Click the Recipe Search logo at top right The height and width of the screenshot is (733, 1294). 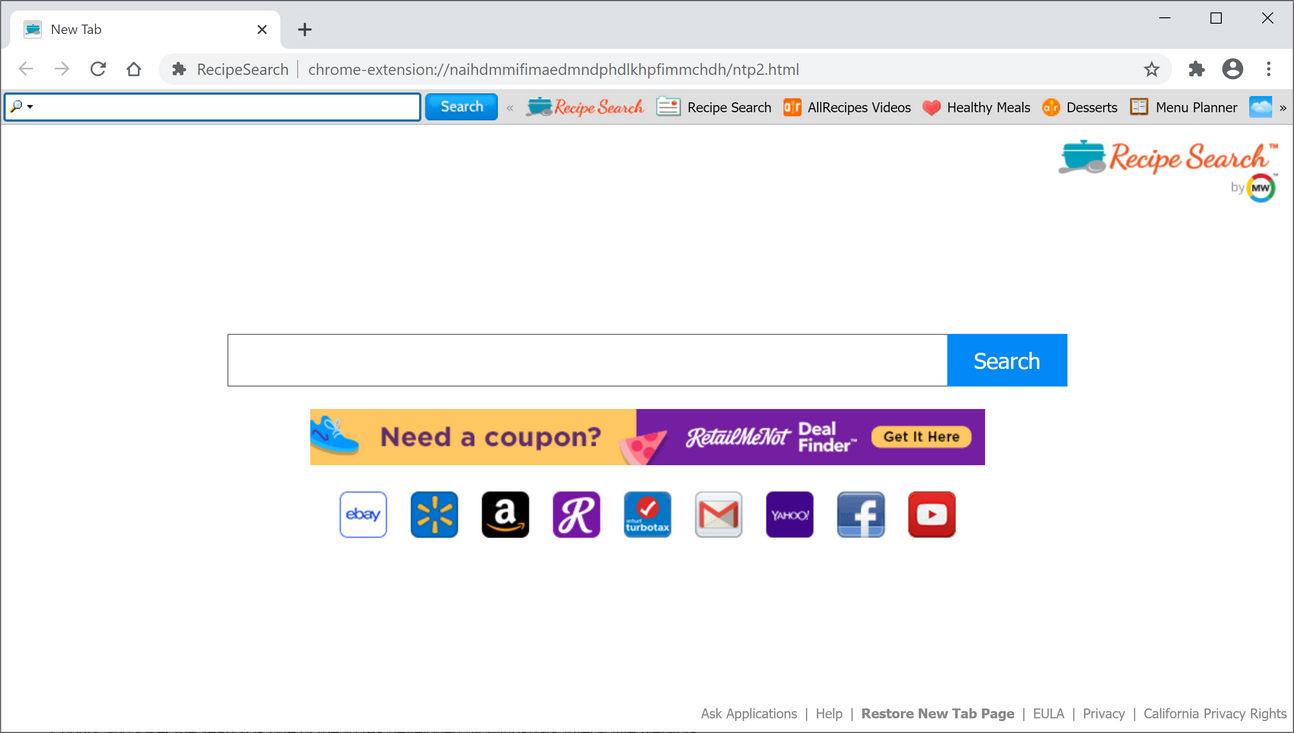(1167, 158)
